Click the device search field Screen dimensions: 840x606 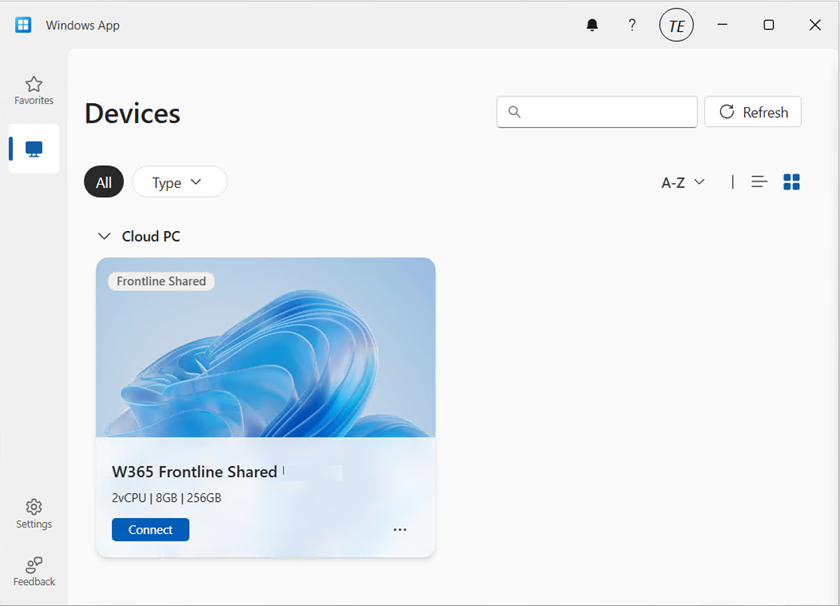click(x=597, y=112)
